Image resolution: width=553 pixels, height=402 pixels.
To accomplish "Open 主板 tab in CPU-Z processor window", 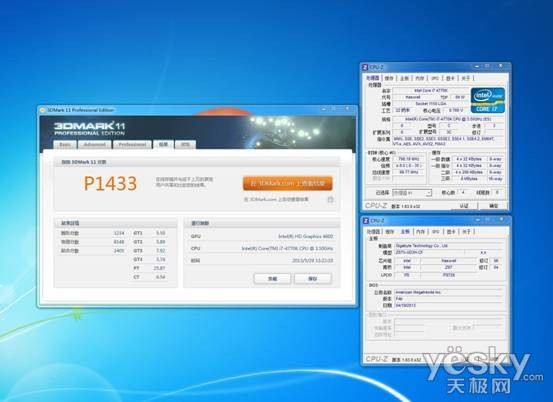I will tap(405, 78).
